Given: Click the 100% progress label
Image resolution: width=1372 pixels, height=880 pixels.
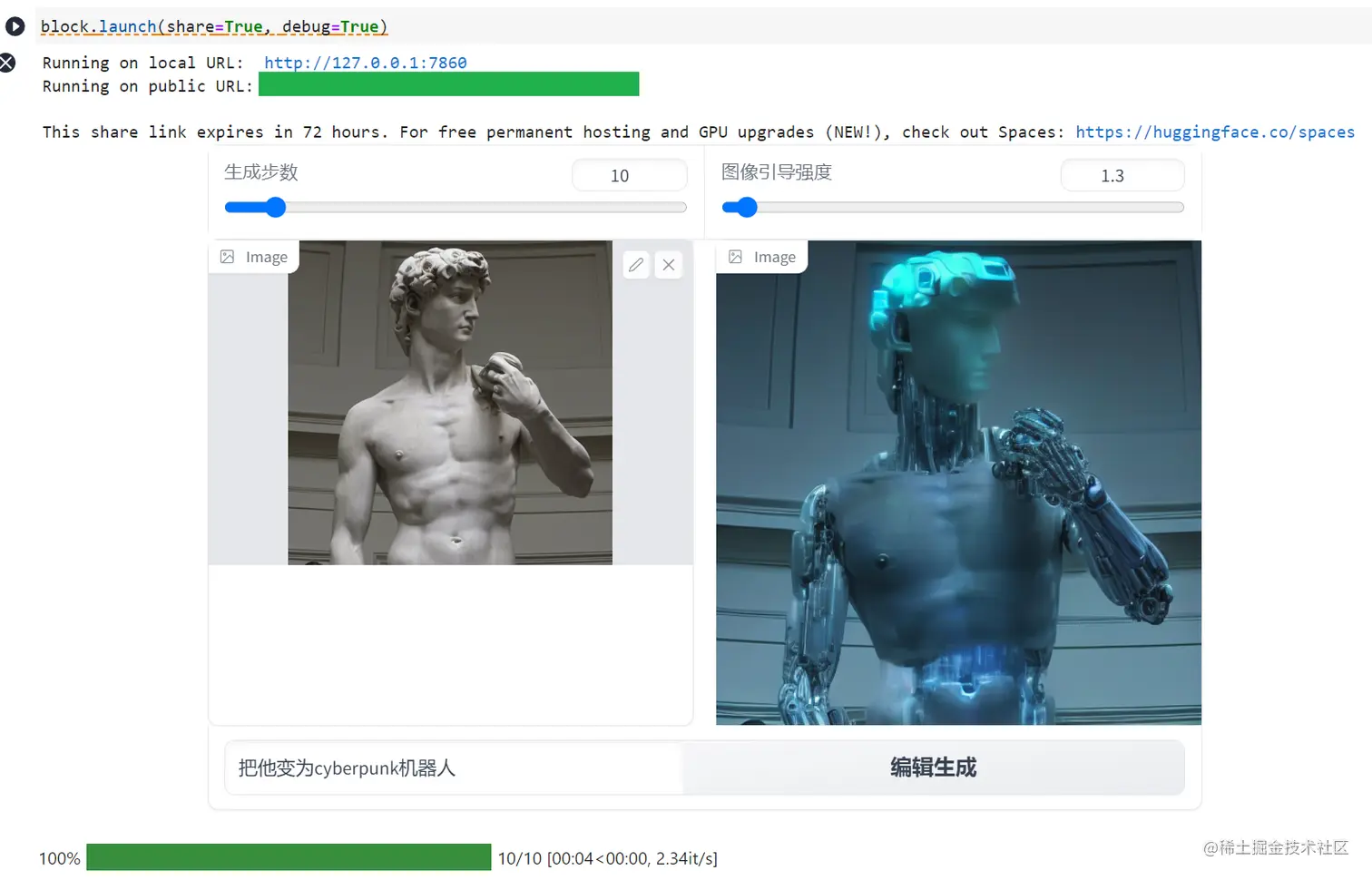Looking at the screenshot, I should click(59, 858).
